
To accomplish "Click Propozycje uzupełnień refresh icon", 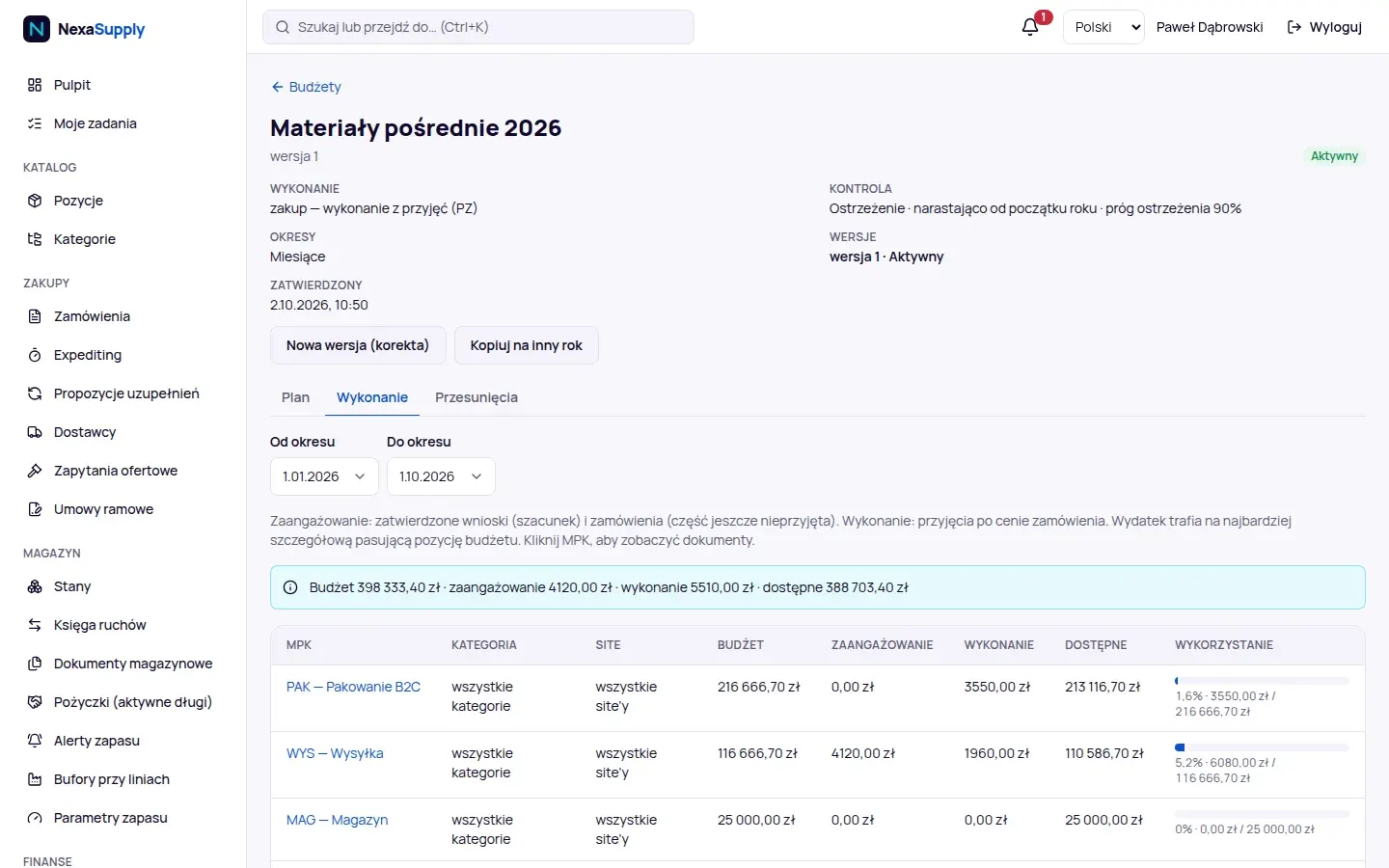I will click(35, 393).
